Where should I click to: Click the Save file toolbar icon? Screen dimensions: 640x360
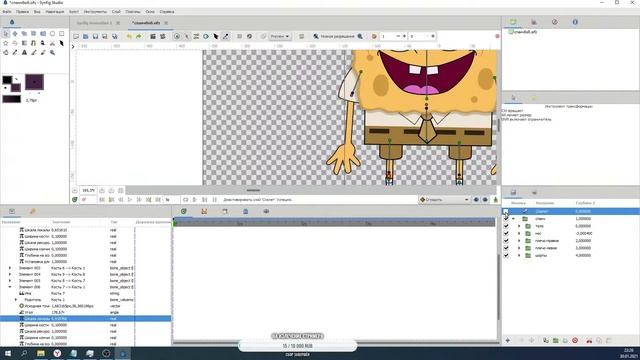96,36
